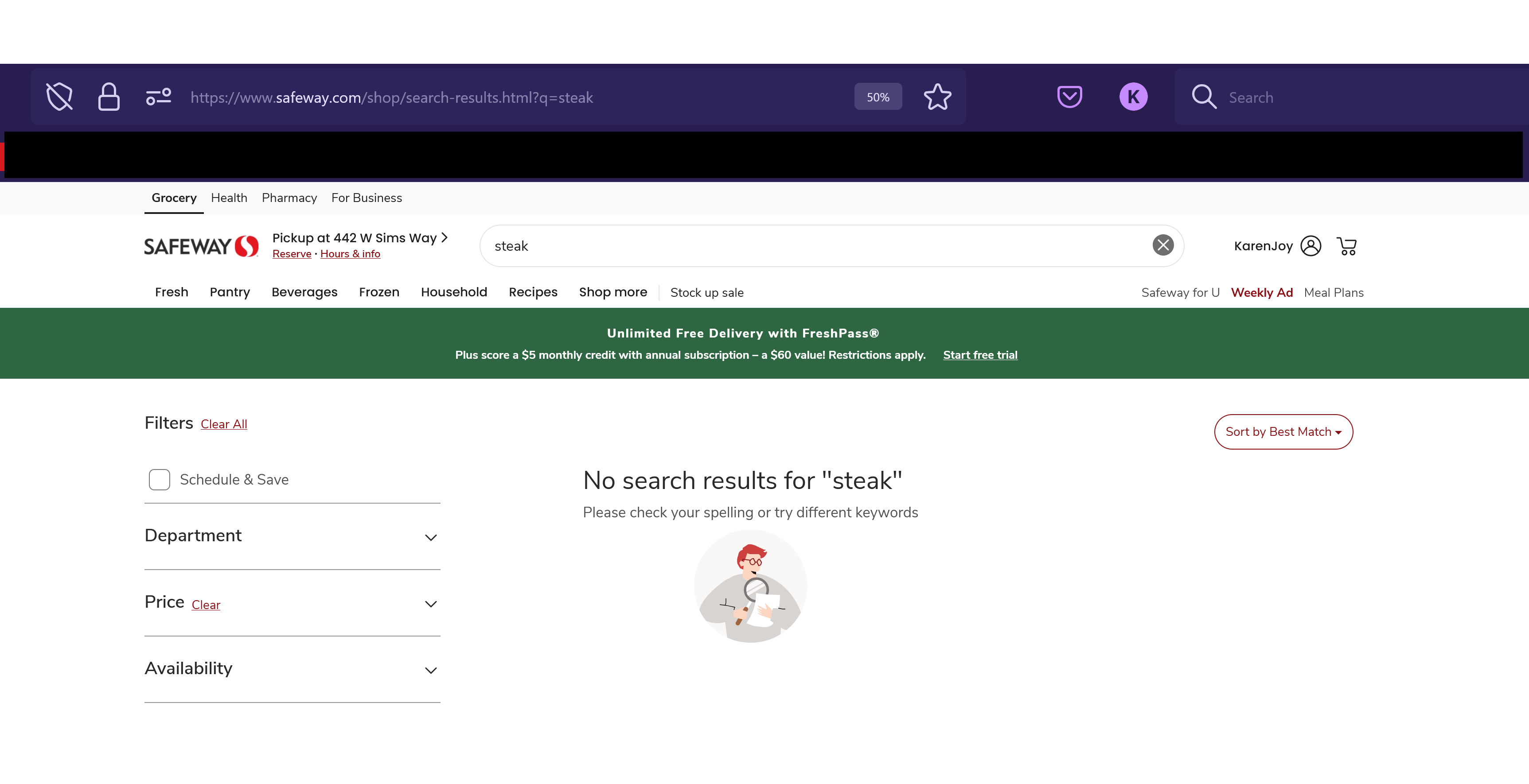Screen dimensions: 1529x784
Task: Click the Reserve link
Action: point(292,253)
